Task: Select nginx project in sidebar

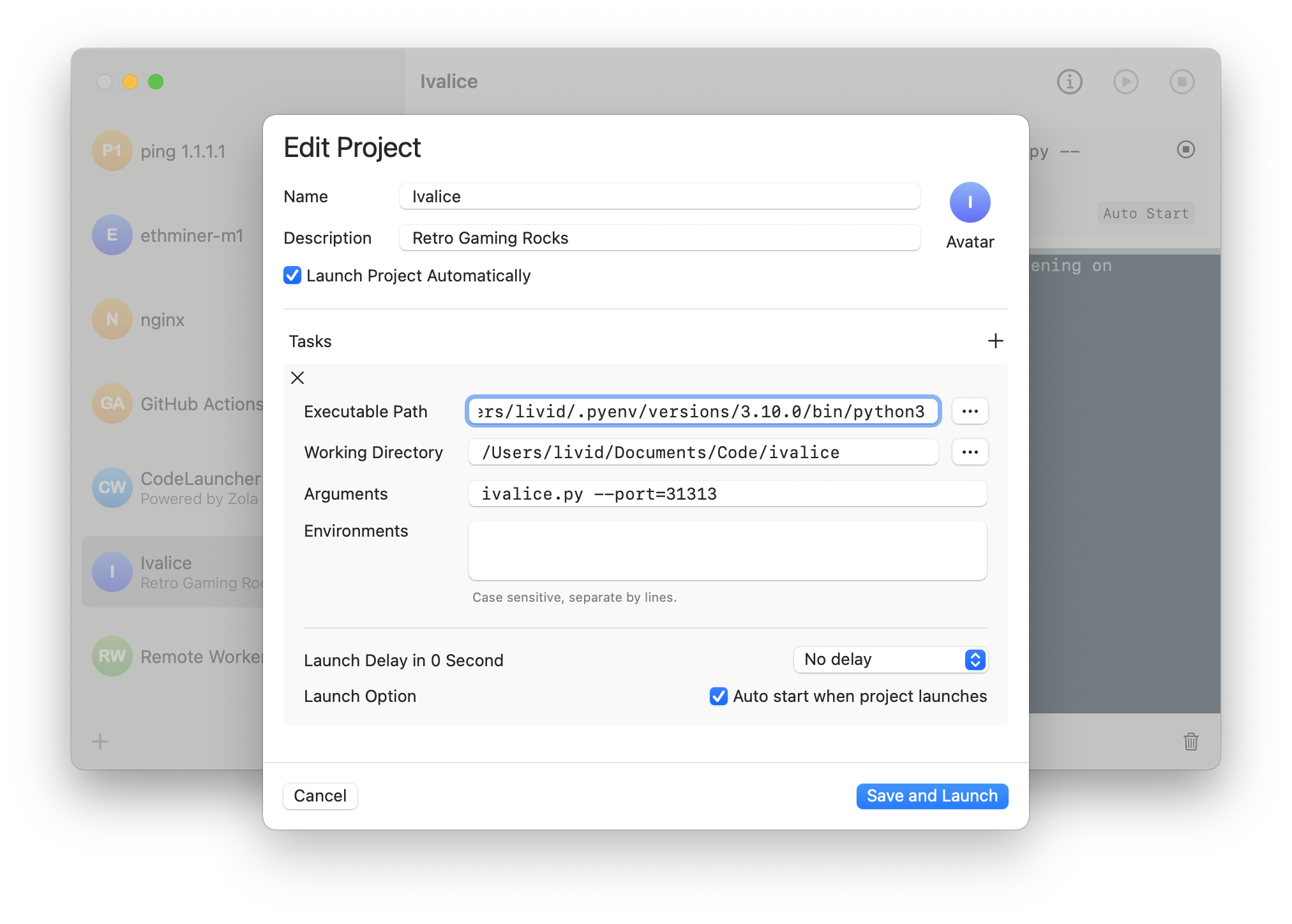Action: click(163, 320)
